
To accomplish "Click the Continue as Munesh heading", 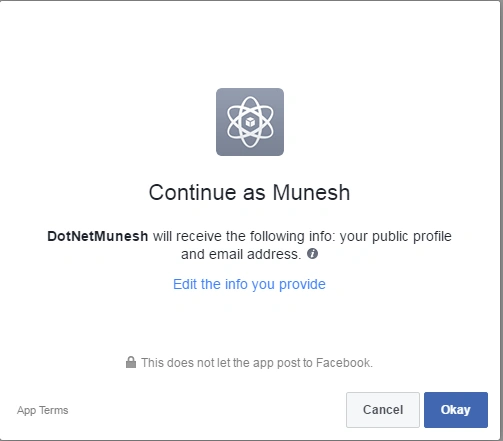I will tap(249, 192).
